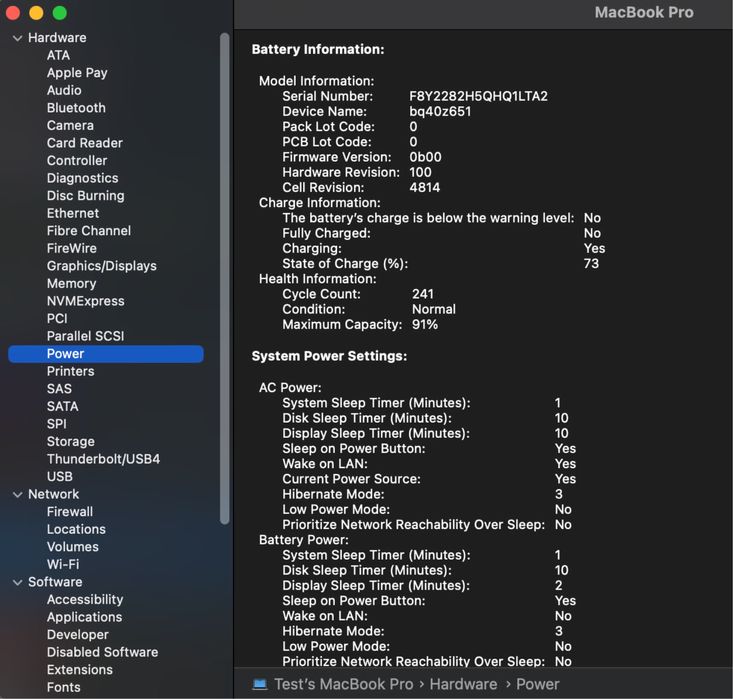Click the yellow minimize window button
The image size is (733, 699).
36,13
